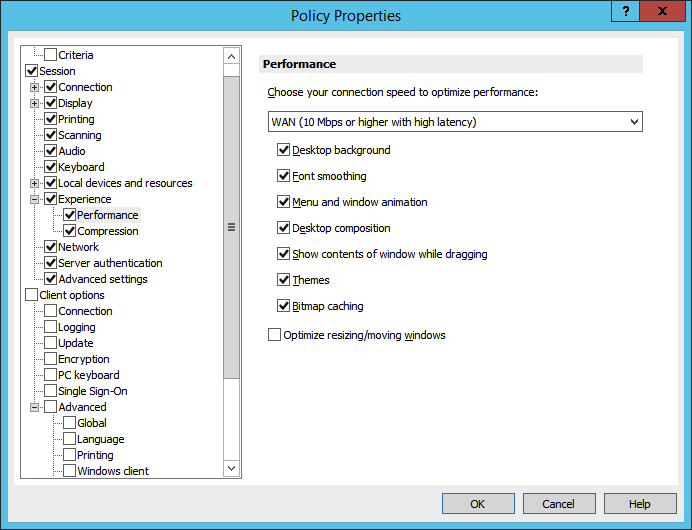Collapse the Advanced node under Client options
The image size is (692, 530).
coord(35,407)
